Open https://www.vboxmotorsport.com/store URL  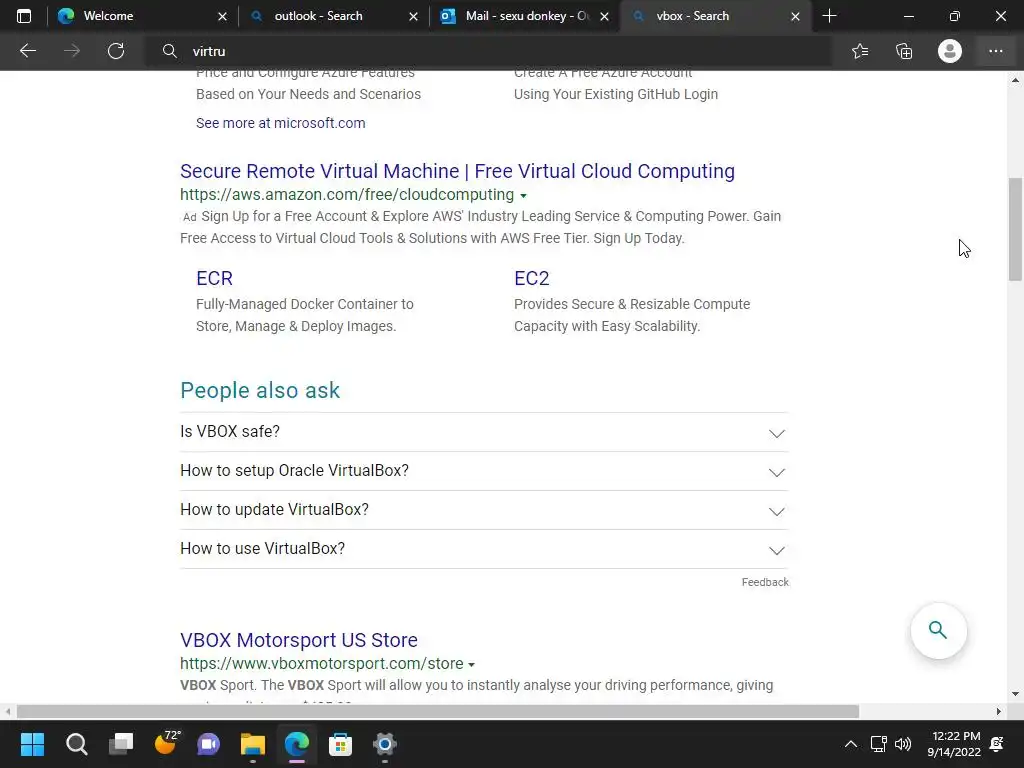(321, 664)
